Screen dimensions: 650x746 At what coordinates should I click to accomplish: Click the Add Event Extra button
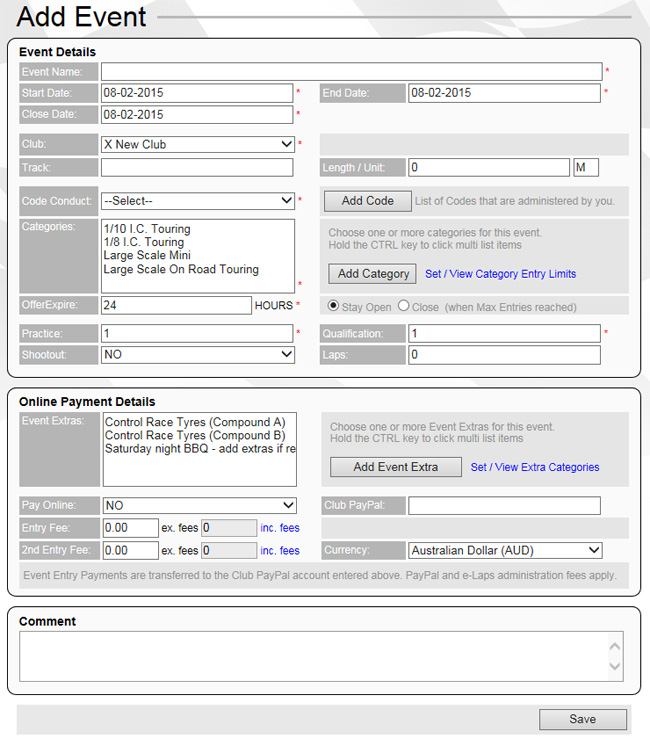pos(396,467)
